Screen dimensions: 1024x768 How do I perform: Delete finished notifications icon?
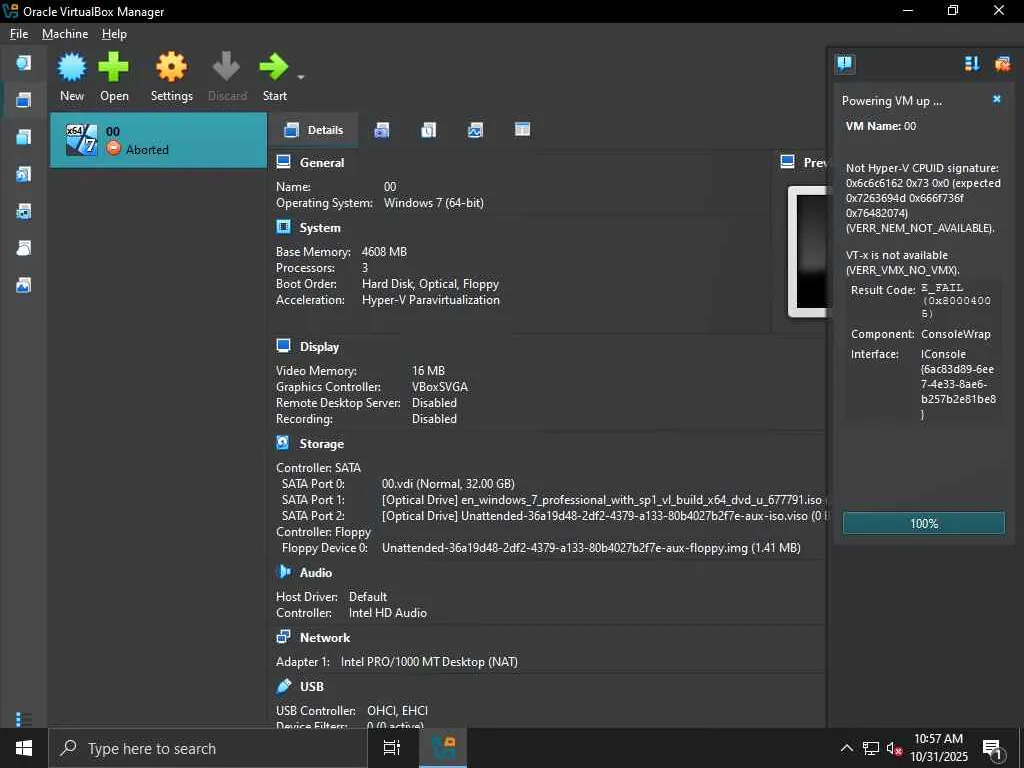pos(1002,63)
